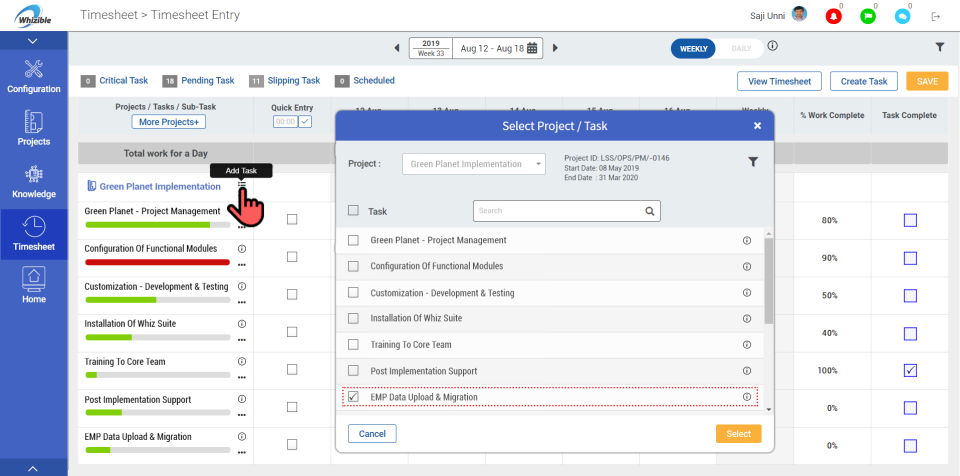Switch timesheet view to DAILY
Viewport: 960px width, 476px height.
pyautogui.click(x=741, y=48)
